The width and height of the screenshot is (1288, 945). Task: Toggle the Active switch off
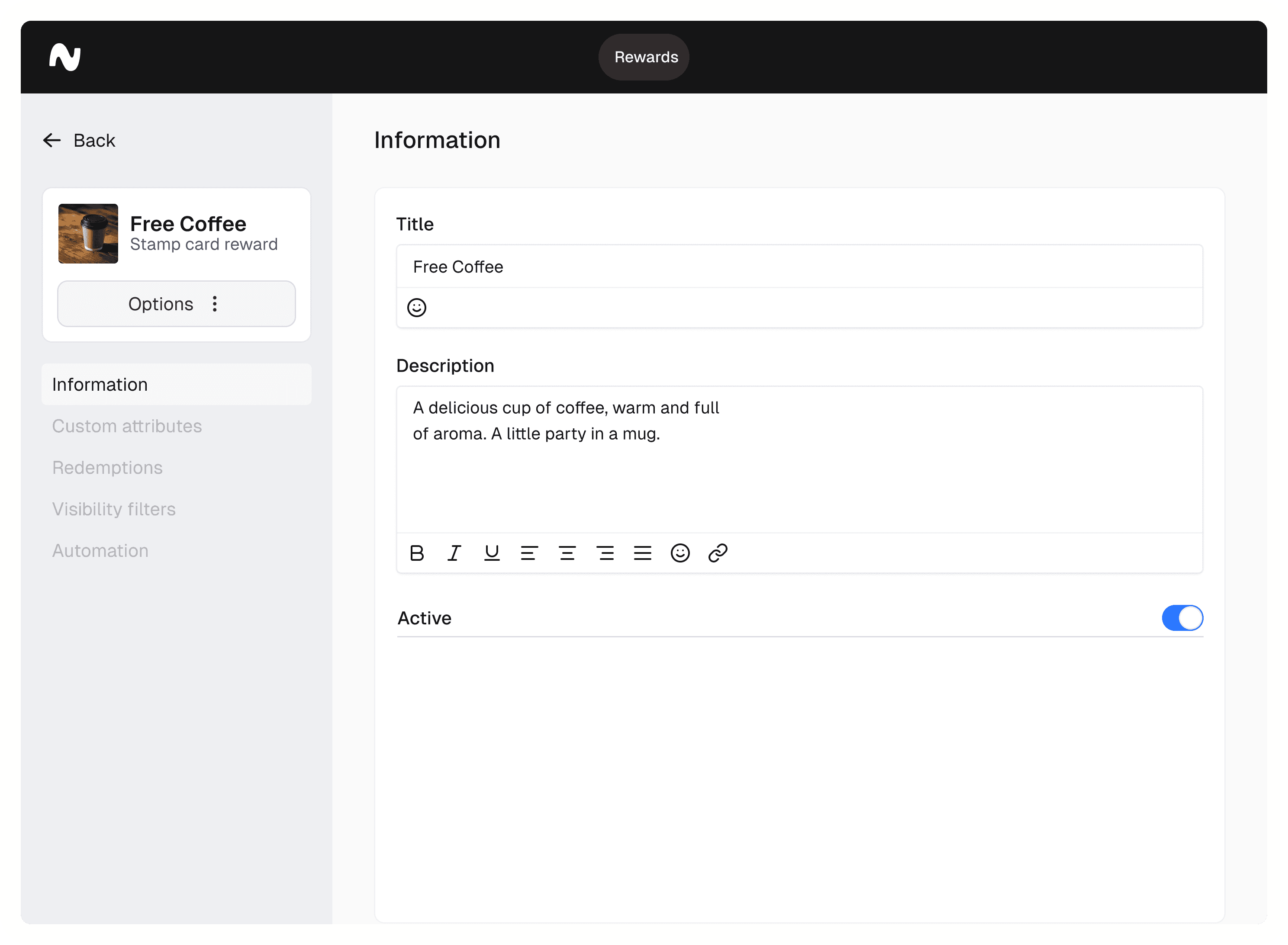(1182, 618)
